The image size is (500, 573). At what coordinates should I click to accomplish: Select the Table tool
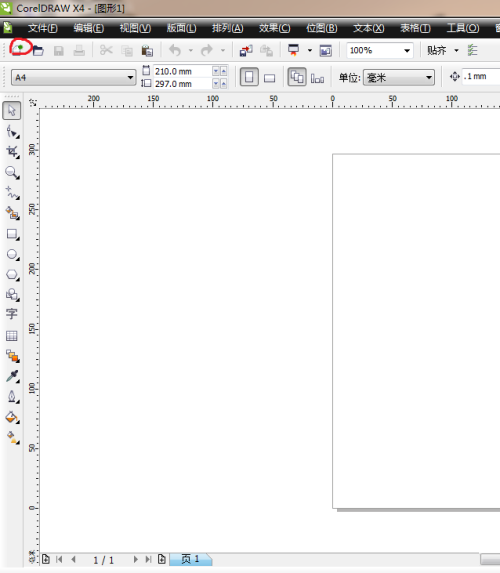point(12,335)
